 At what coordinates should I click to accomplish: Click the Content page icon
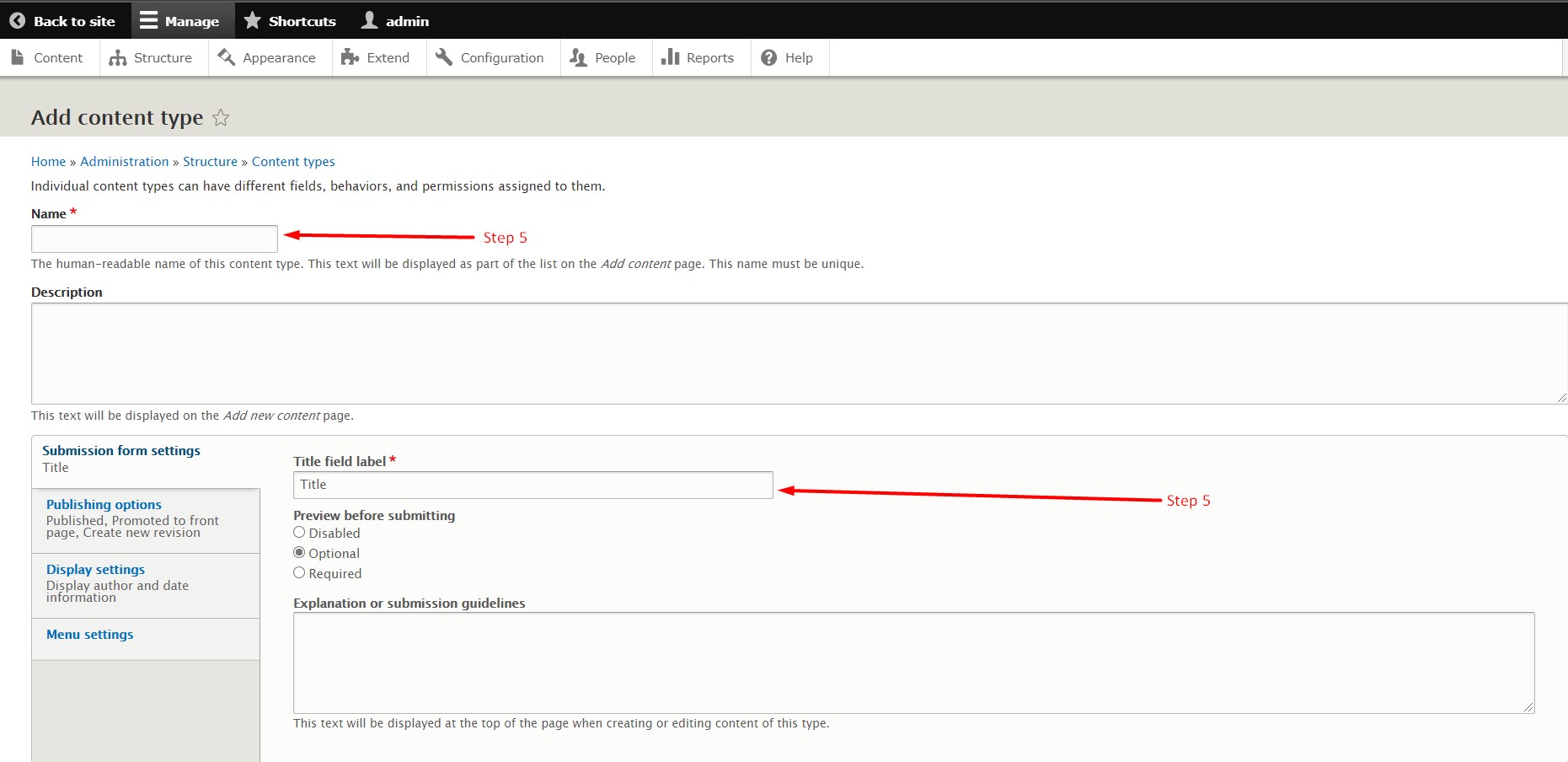tap(18, 57)
